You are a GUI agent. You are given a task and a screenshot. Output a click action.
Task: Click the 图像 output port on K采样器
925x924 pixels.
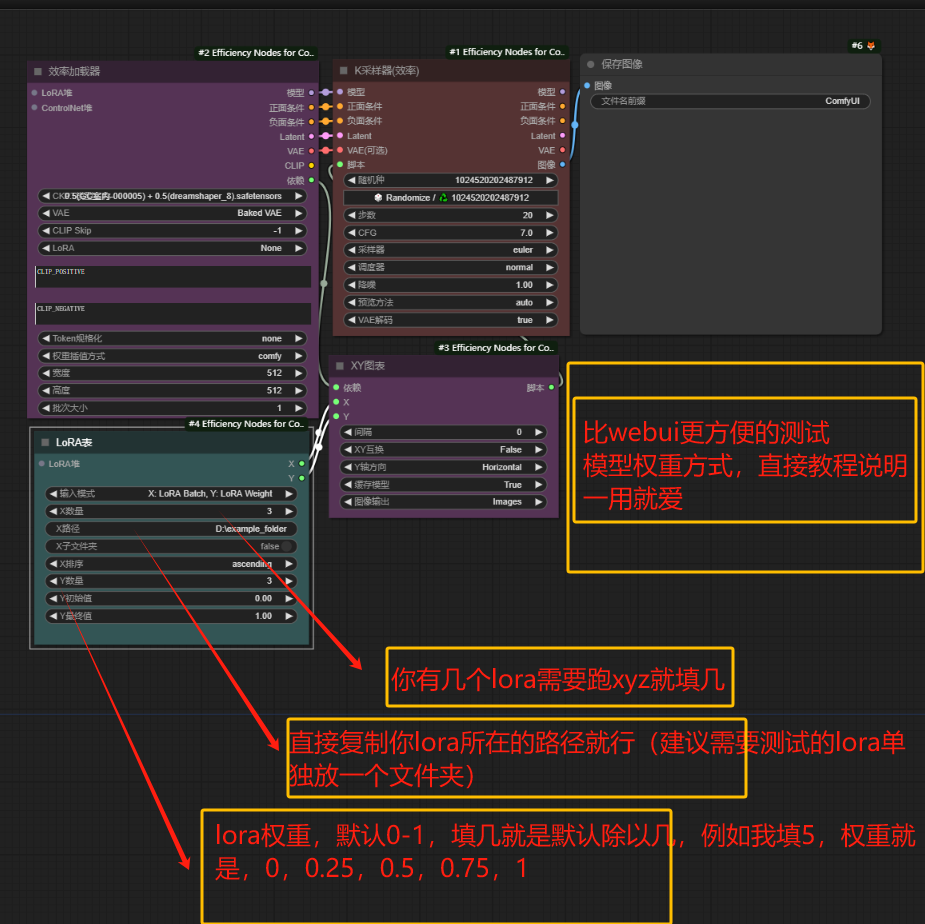(562, 165)
